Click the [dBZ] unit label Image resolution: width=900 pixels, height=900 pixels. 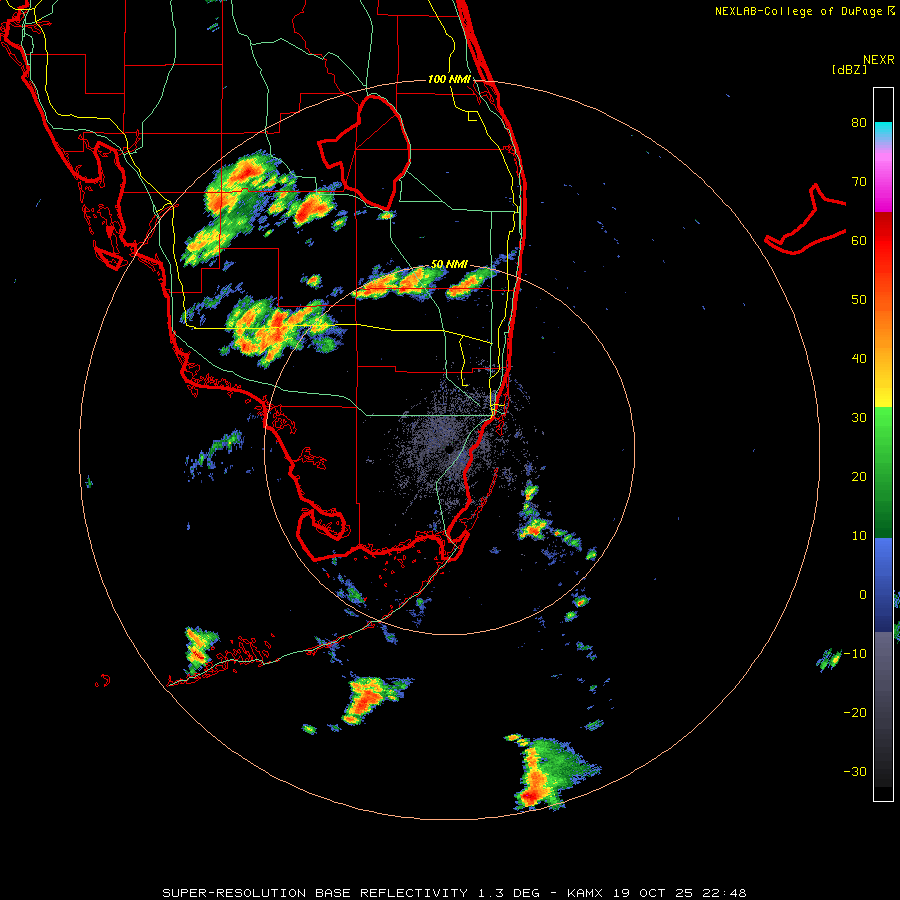point(849,69)
